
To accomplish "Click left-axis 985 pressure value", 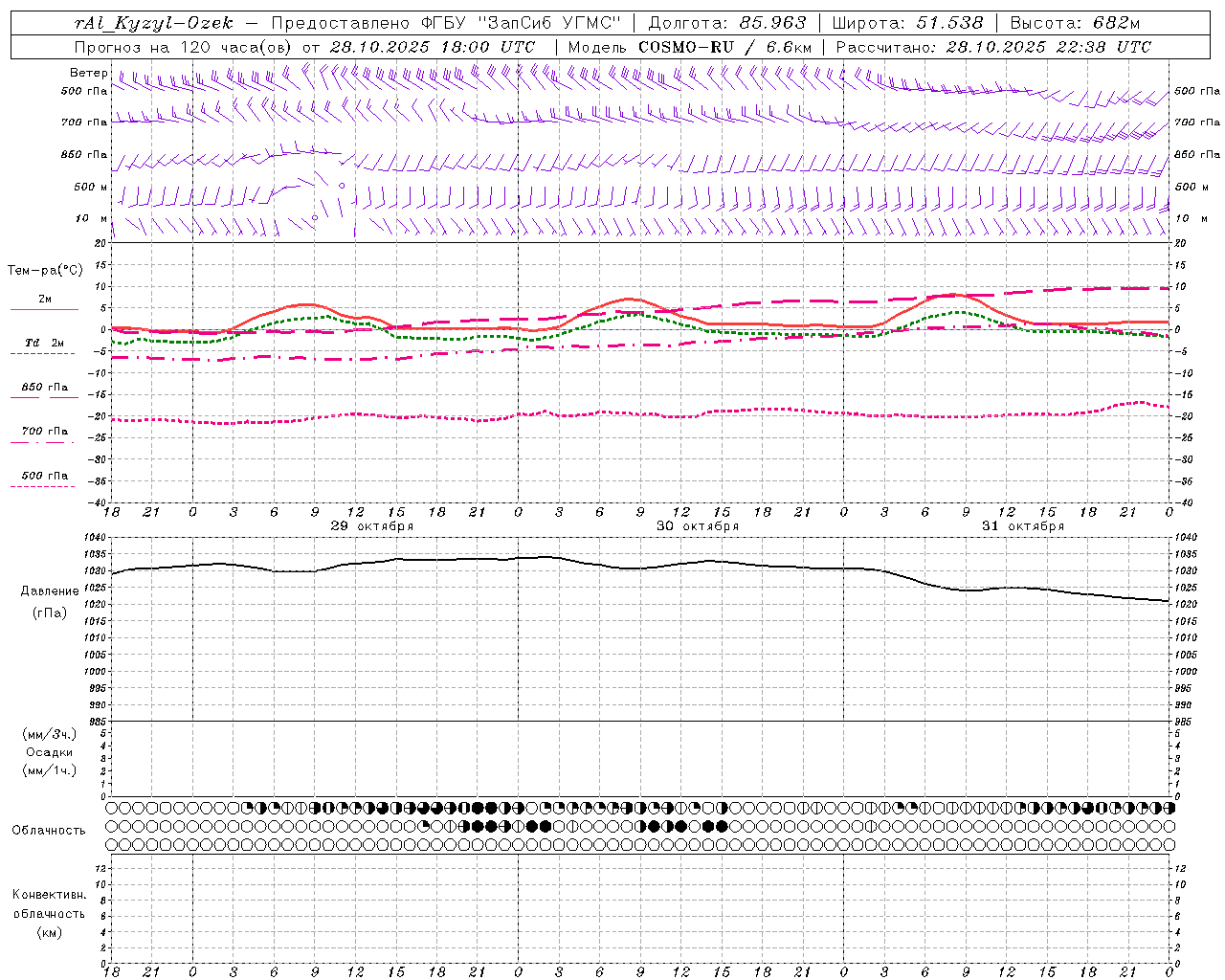I will pos(100,722).
